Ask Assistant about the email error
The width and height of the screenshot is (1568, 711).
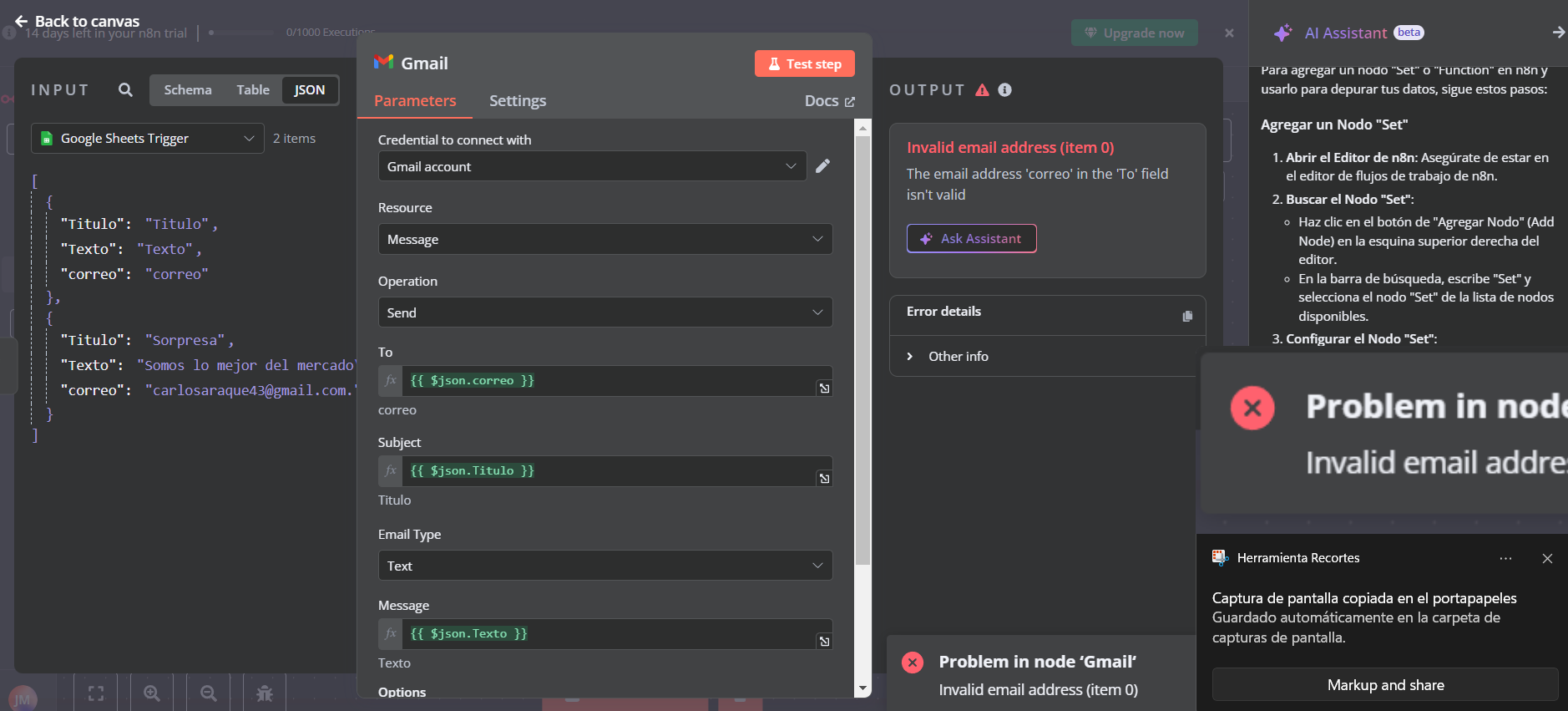(972, 239)
